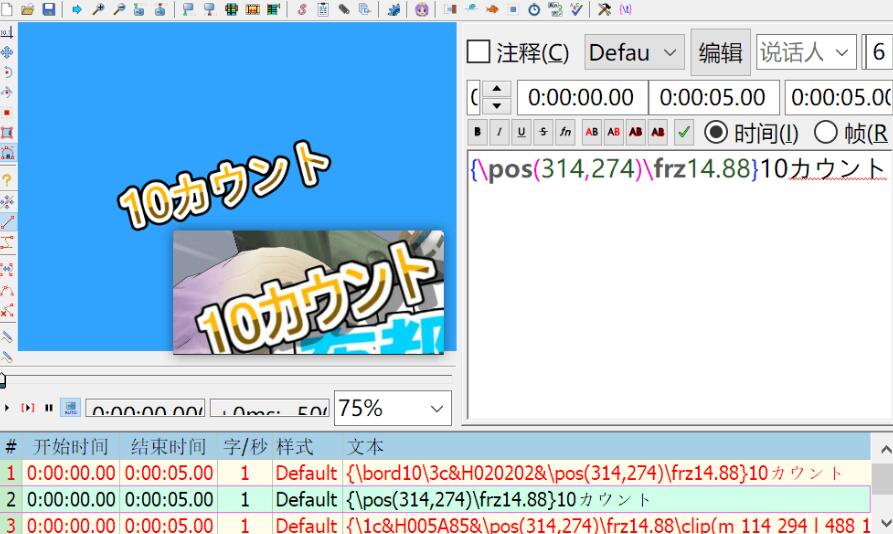Image resolution: width=893 pixels, height=534 pixels.
Task: Open a subtitle file with folder icon
Action: pyautogui.click(x=27, y=9)
